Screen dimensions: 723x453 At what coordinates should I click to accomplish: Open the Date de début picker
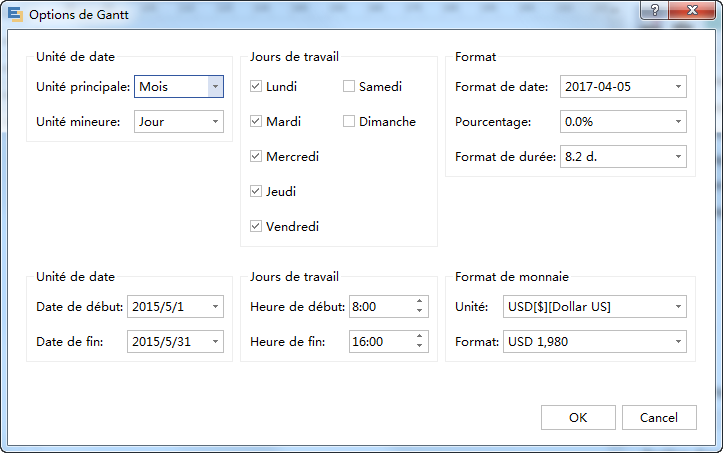(x=216, y=307)
